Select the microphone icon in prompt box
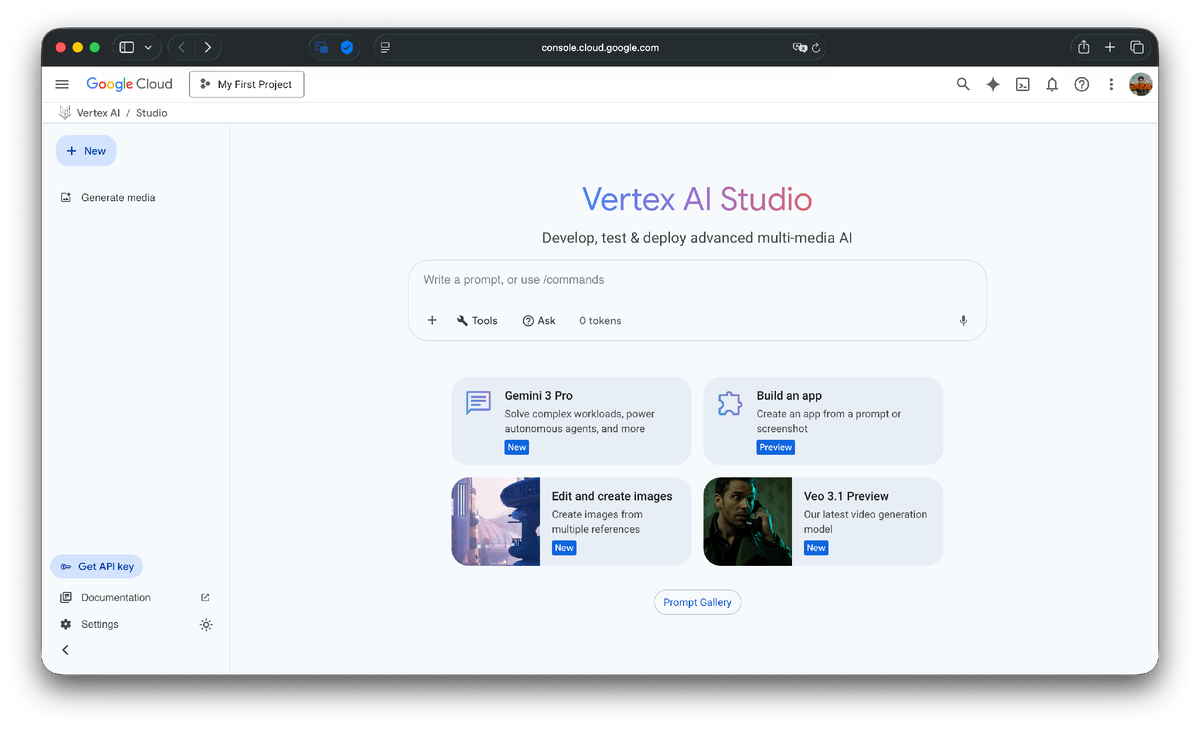The width and height of the screenshot is (1200, 729). pos(962,320)
